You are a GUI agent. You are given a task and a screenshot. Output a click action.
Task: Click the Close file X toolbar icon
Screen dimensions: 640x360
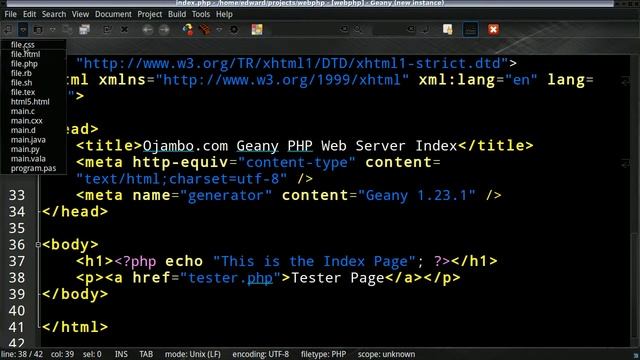tap(124, 29)
